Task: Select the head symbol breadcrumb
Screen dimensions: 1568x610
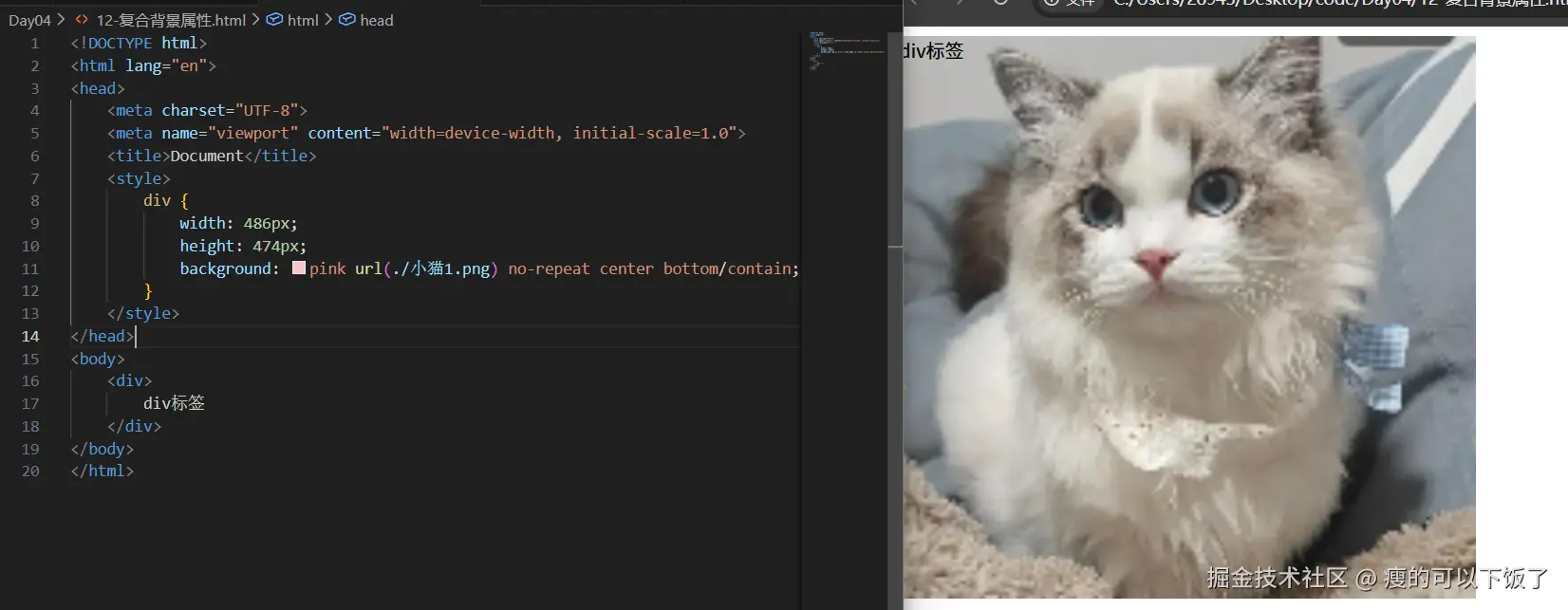Action: pos(366,20)
